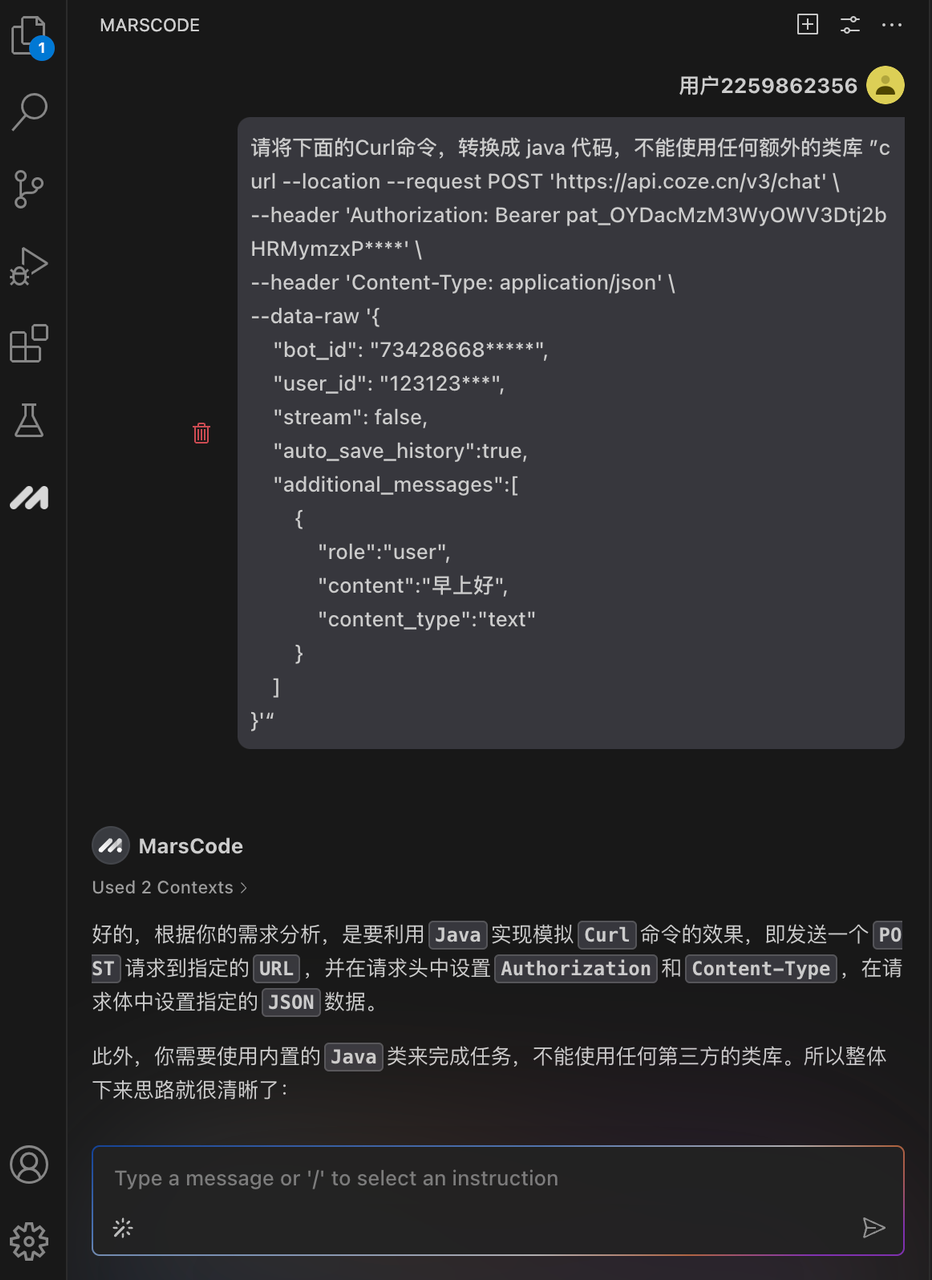This screenshot has height=1280, width=932.
Task: Start a new chat with plus icon
Action: [807, 25]
